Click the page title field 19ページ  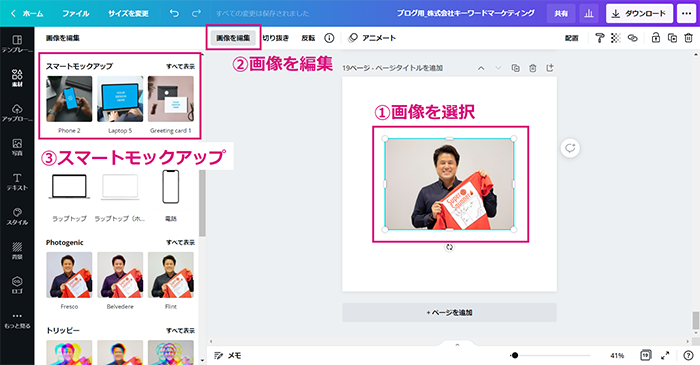392,68
